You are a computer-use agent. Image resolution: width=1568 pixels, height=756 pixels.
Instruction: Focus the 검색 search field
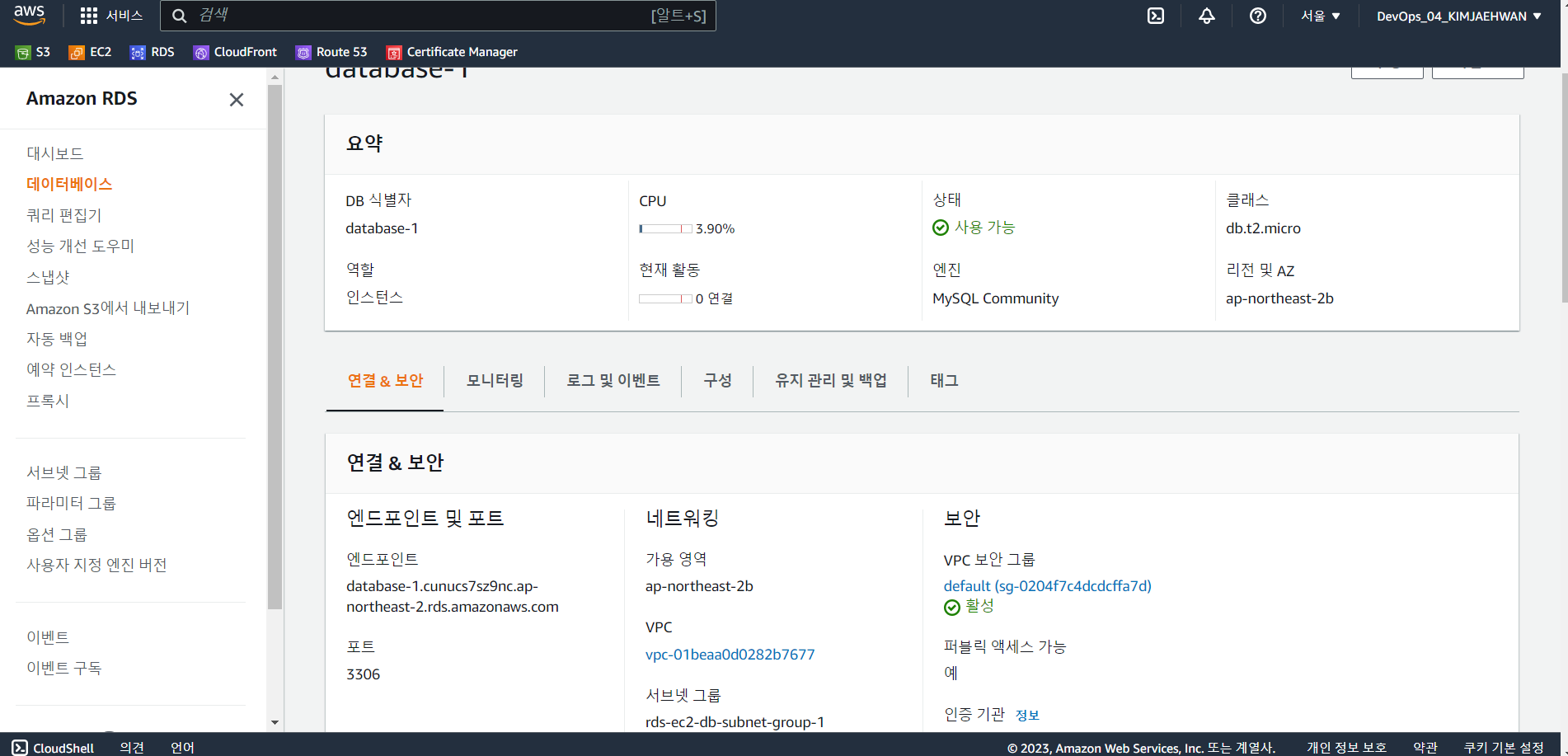pos(438,16)
